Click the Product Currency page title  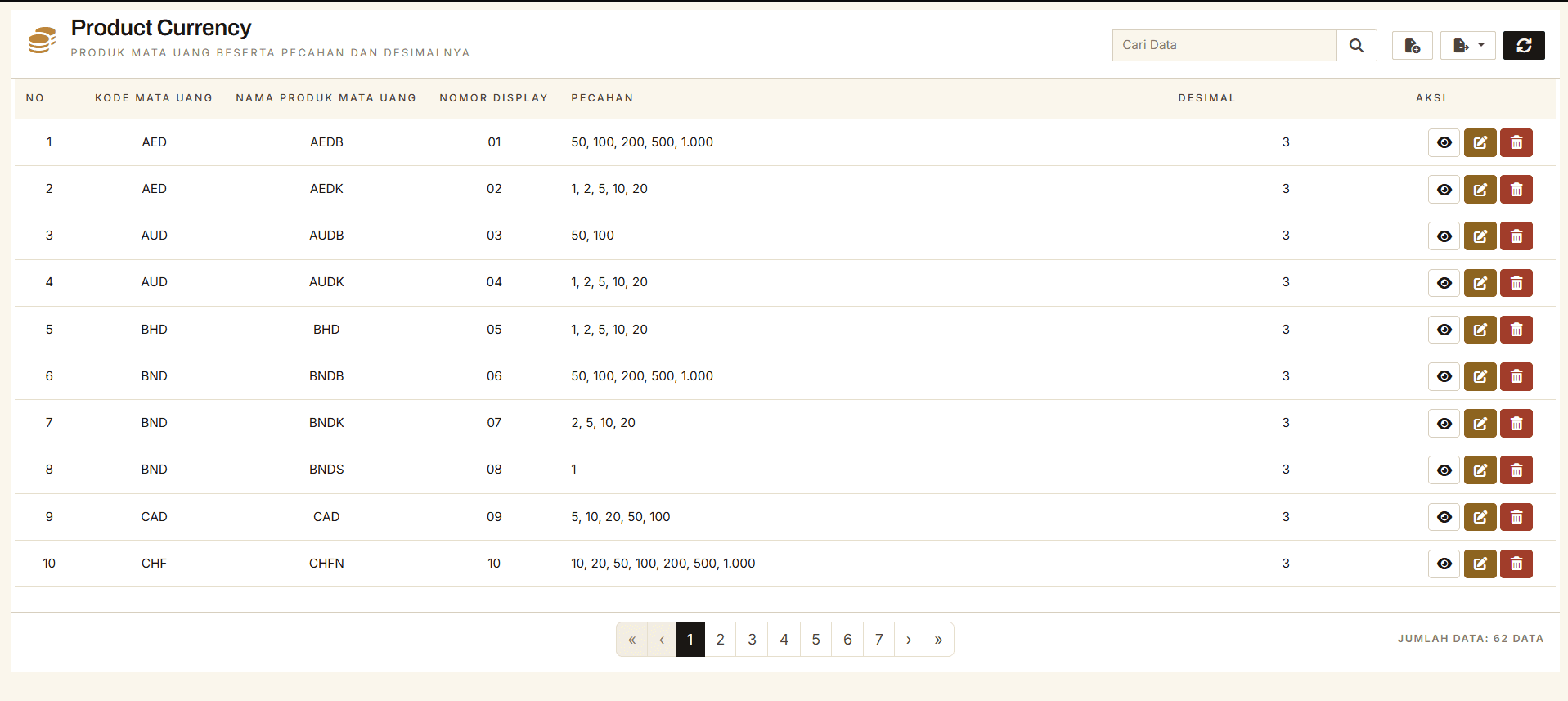[x=161, y=28]
